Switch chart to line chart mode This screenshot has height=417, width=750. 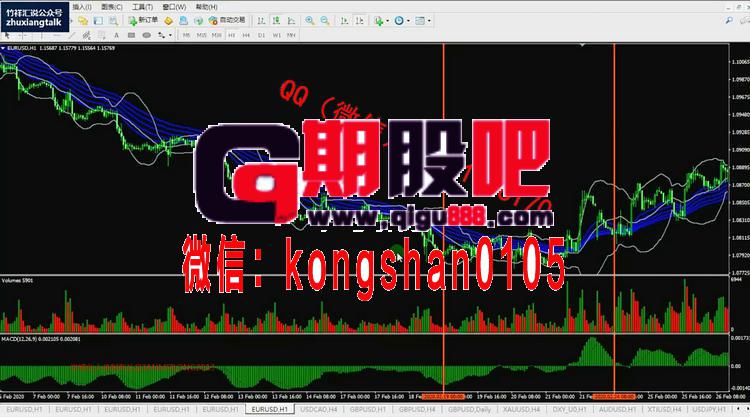click(x=291, y=21)
